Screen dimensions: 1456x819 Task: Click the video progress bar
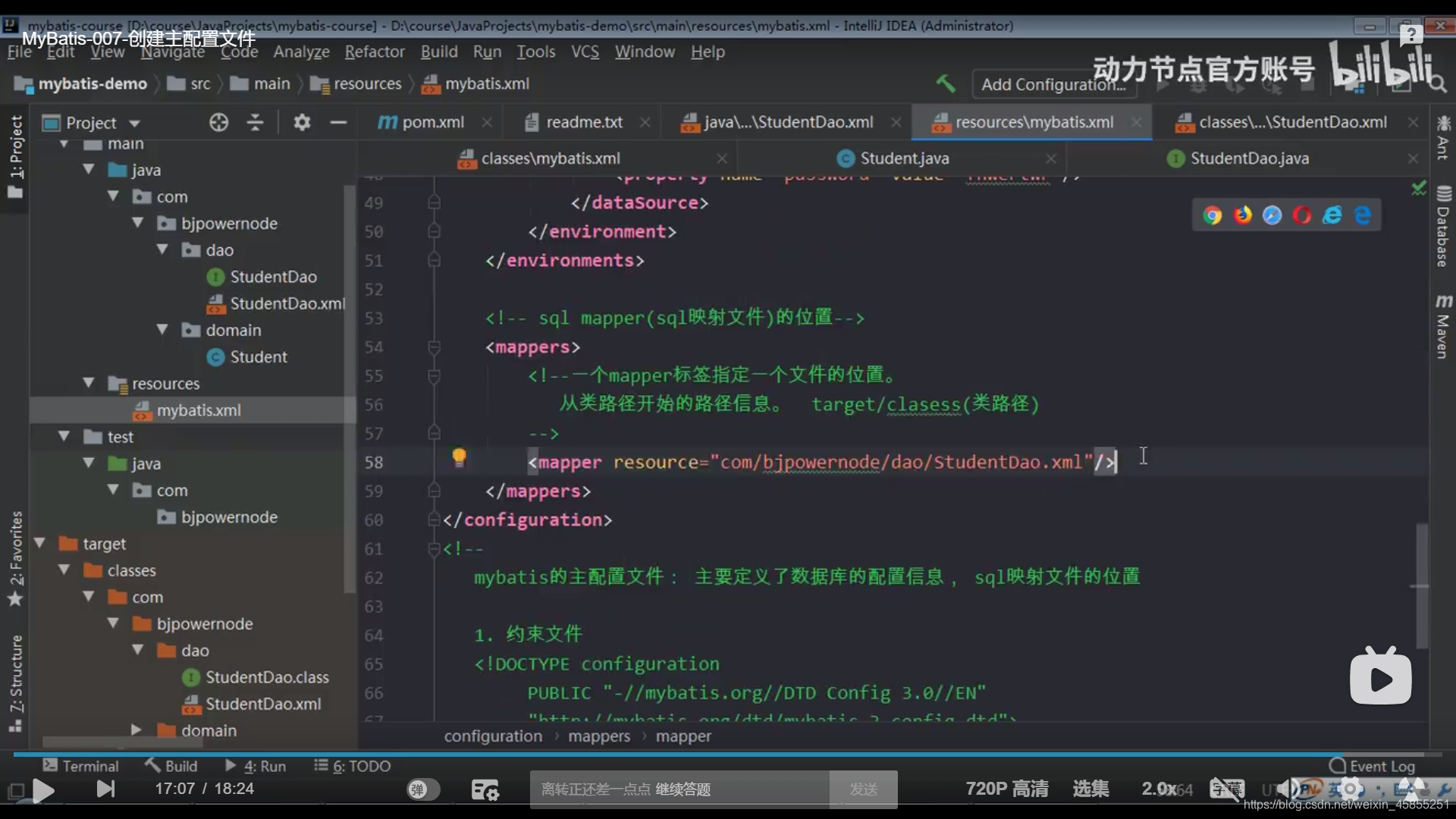coord(728,755)
